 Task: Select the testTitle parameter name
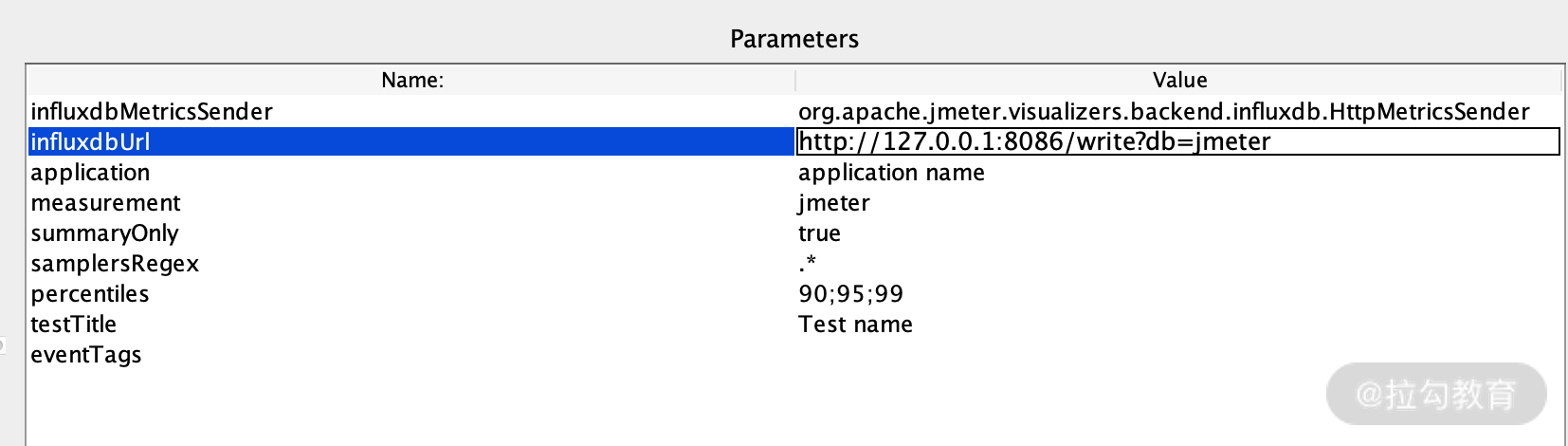coord(74,325)
